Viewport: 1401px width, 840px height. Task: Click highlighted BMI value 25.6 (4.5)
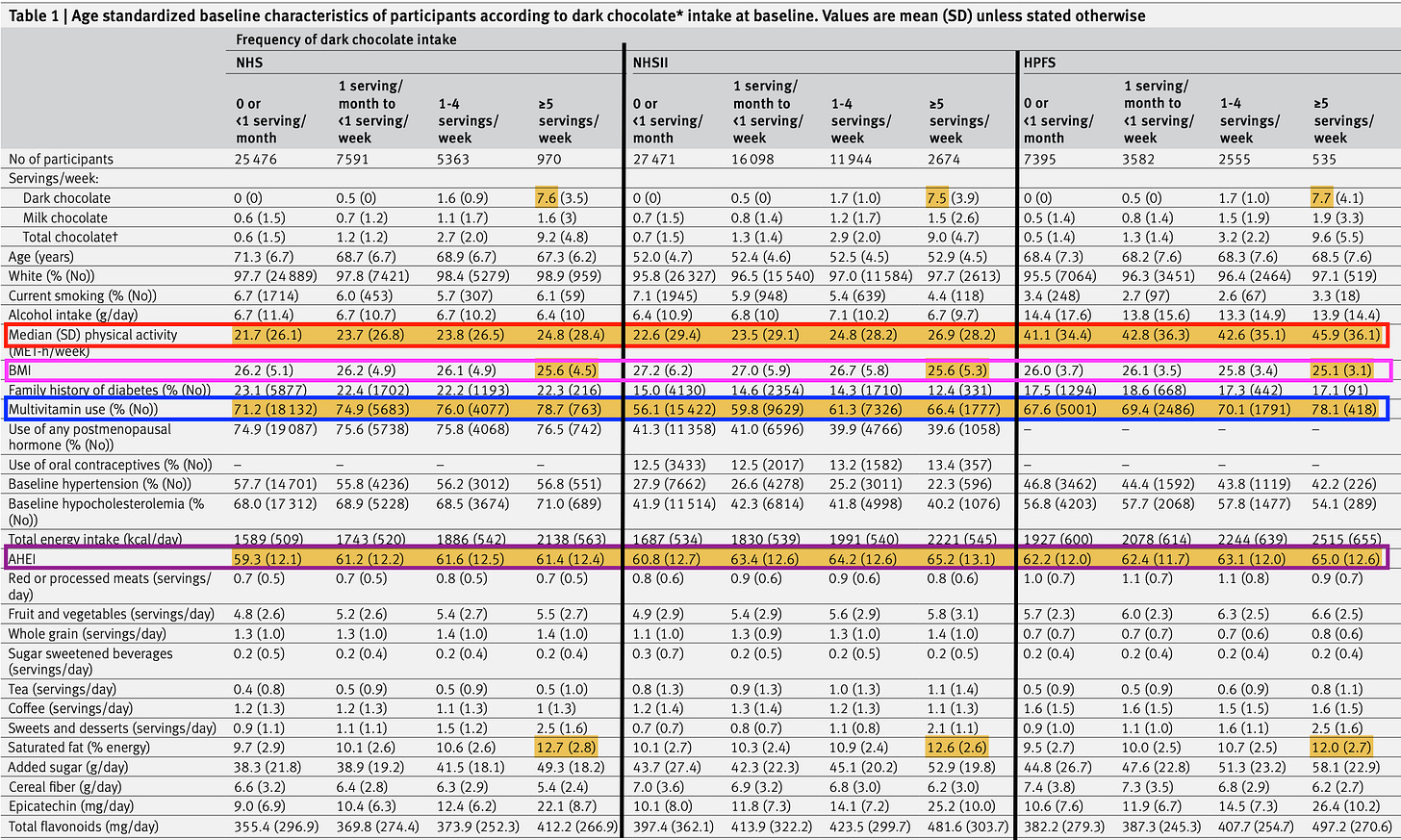click(x=568, y=370)
